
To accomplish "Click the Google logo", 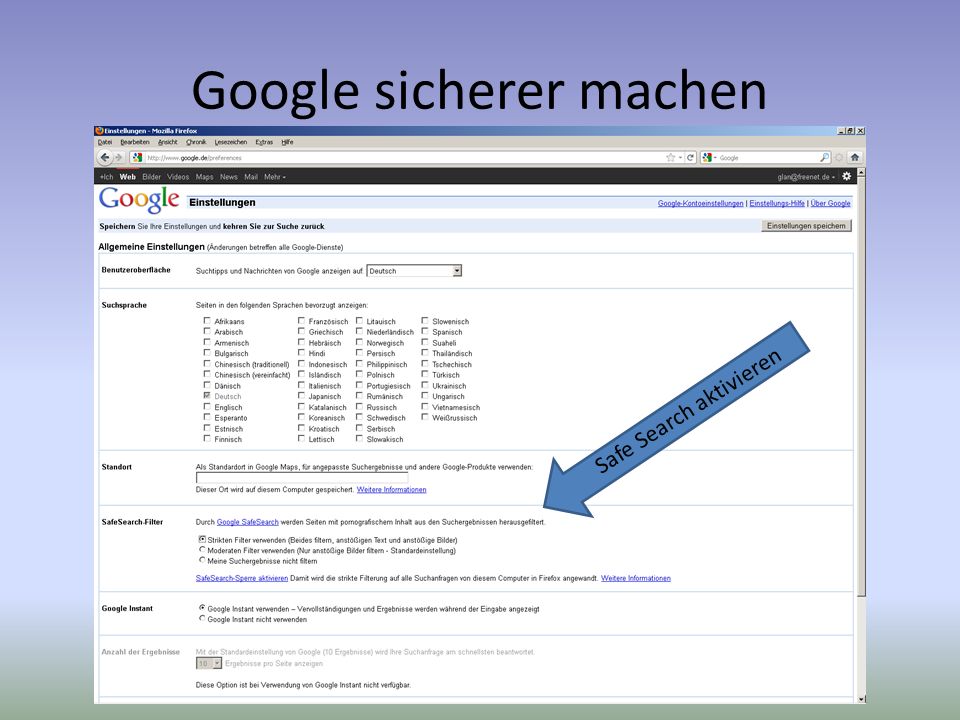I will tap(139, 200).
